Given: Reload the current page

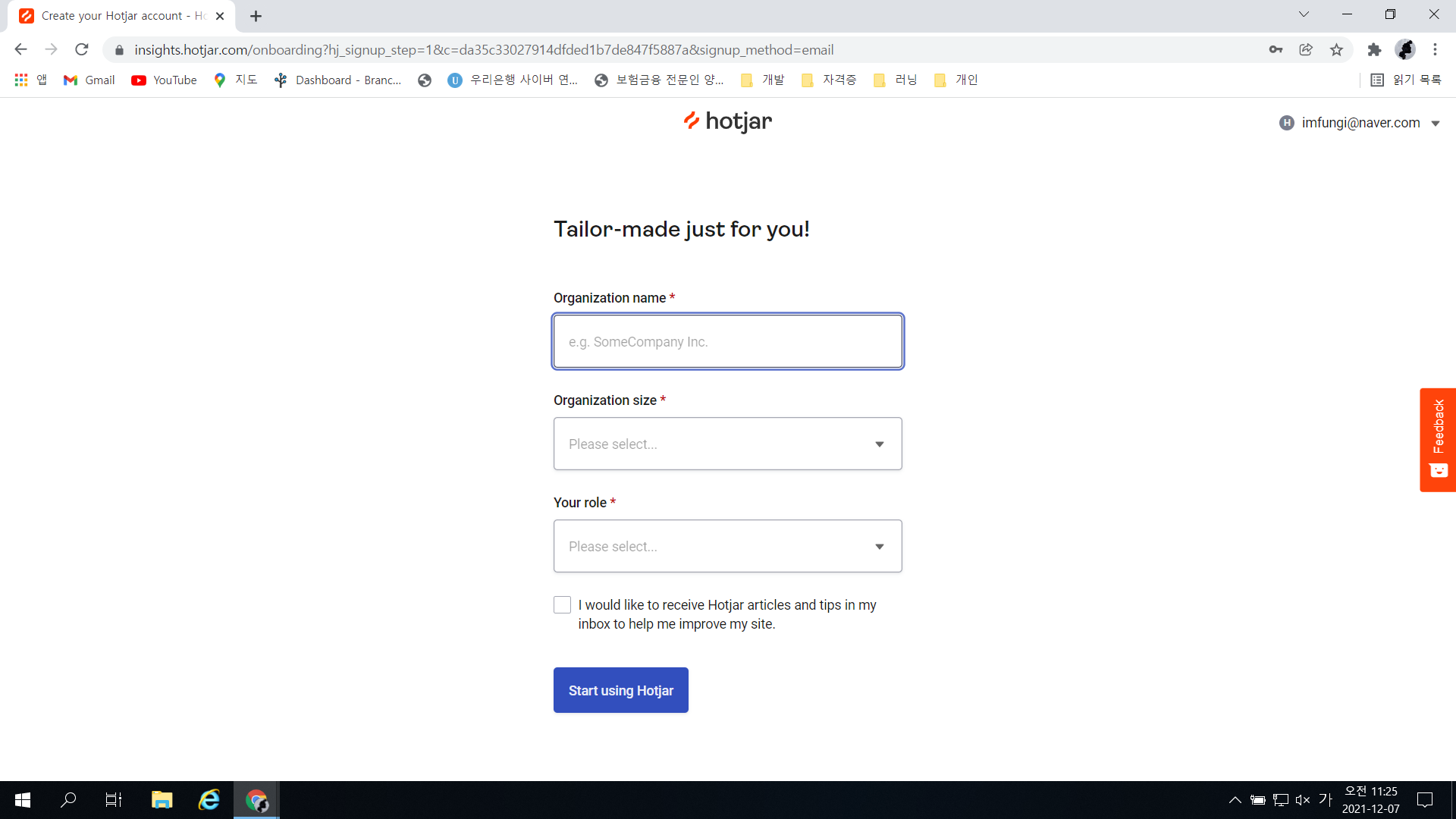Looking at the screenshot, I should (x=82, y=50).
